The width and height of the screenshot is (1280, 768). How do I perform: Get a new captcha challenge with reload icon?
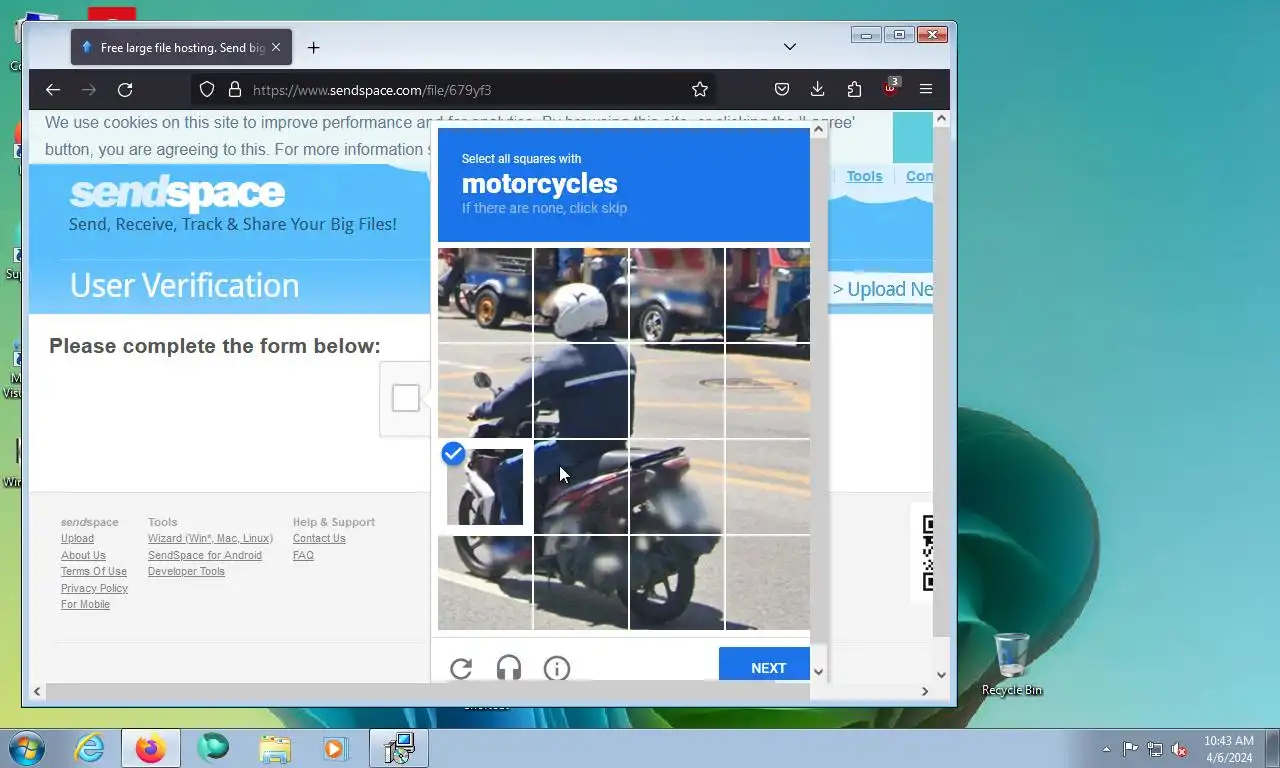461,668
